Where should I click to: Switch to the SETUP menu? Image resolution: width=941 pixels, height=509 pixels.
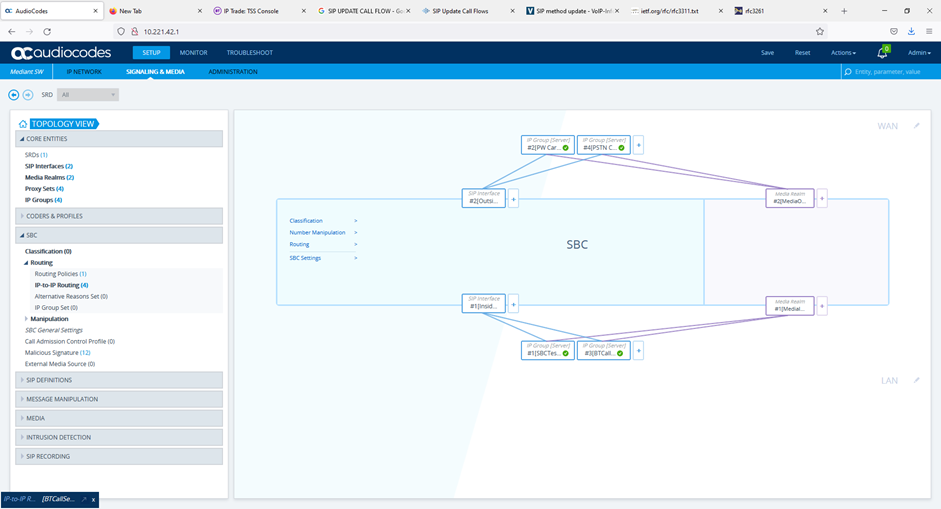click(151, 53)
